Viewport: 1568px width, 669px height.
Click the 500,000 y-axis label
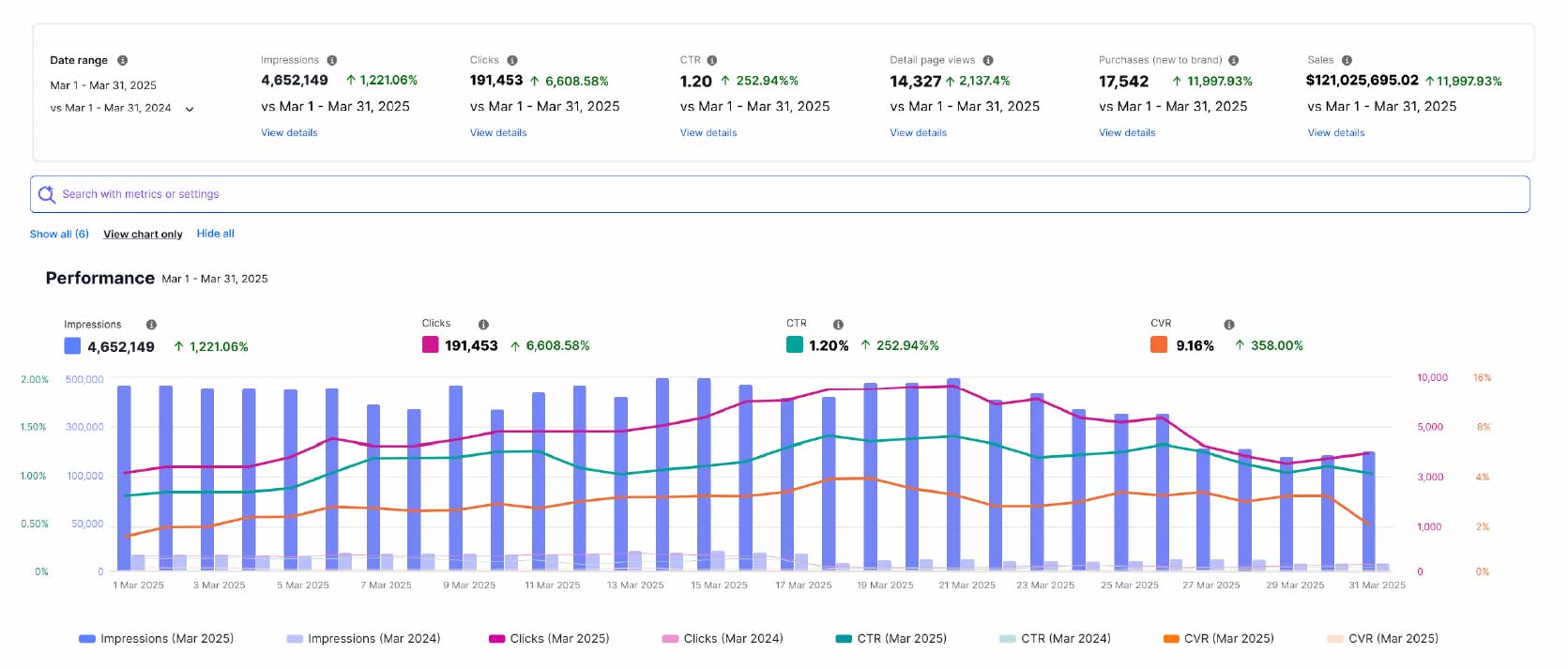[84, 380]
